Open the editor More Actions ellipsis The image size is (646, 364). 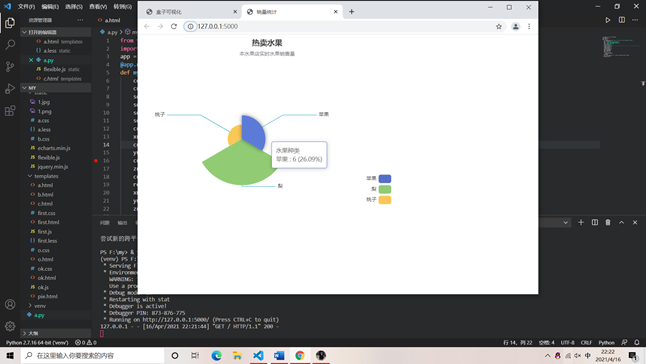click(x=635, y=20)
